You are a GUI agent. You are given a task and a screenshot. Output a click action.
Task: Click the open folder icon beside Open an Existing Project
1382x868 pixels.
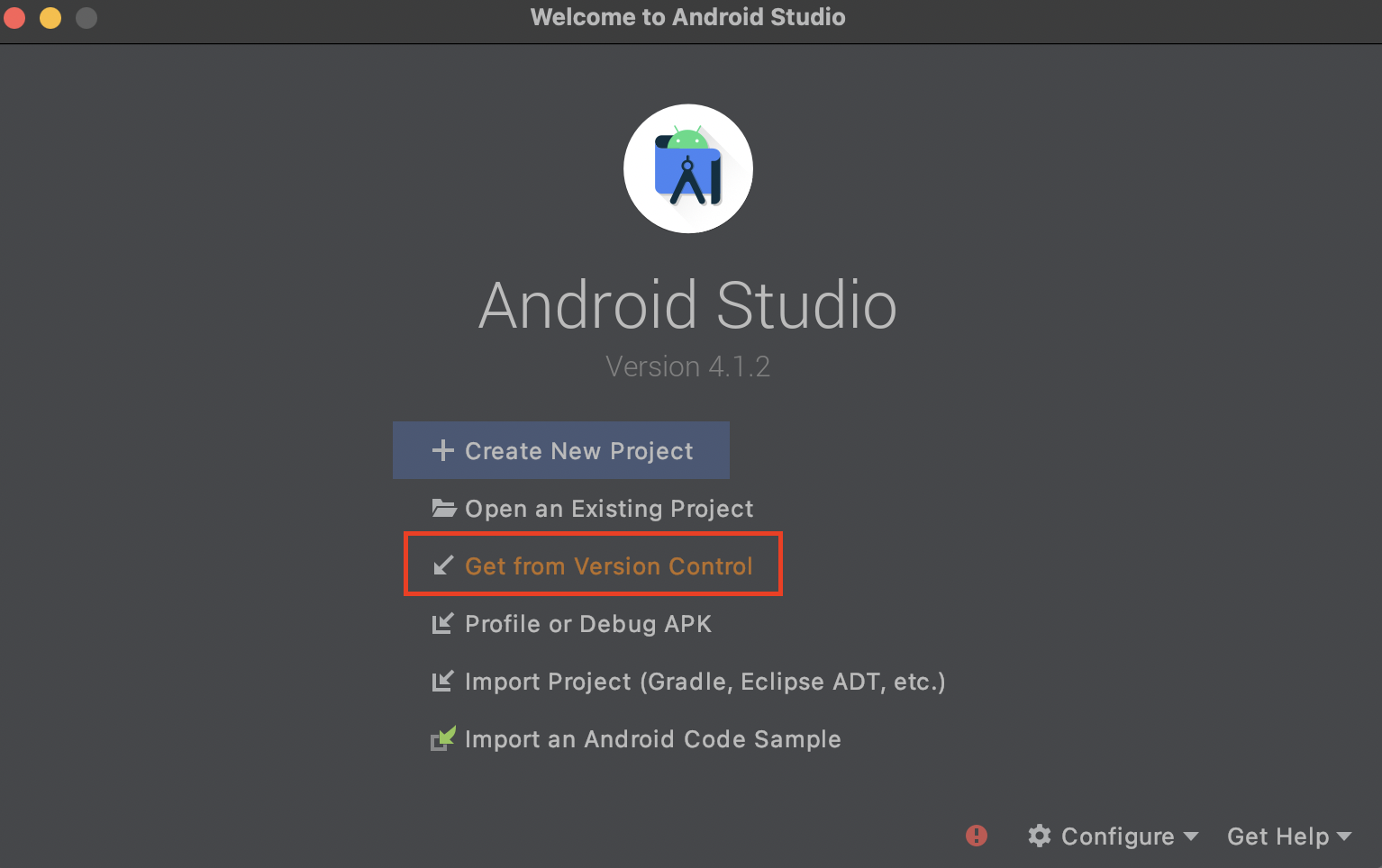click(443, 509)
